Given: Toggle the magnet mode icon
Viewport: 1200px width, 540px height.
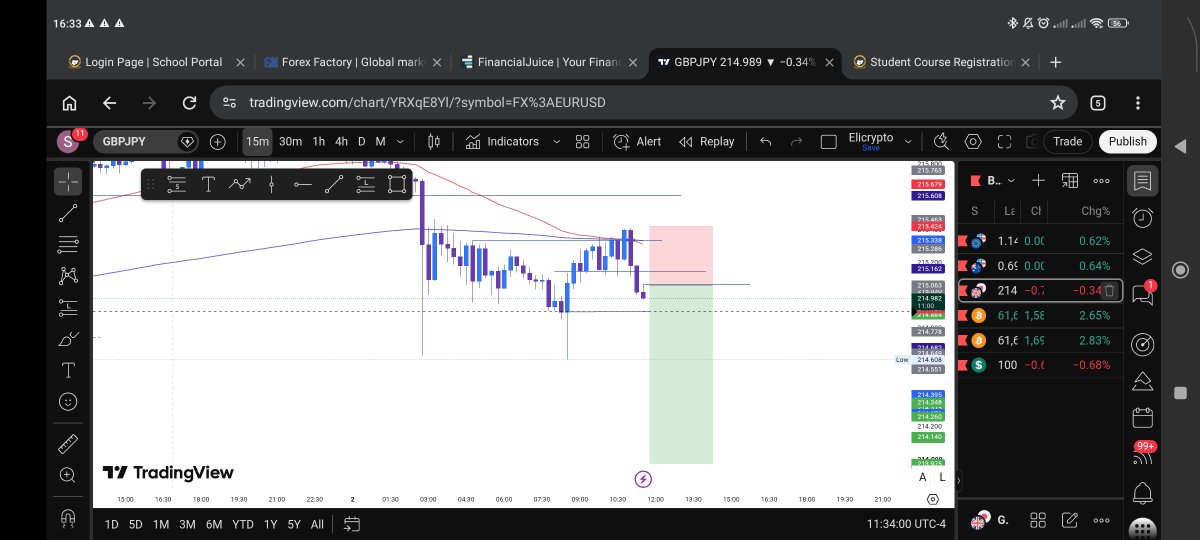Looking at the screenshot, I should (68, 518).
